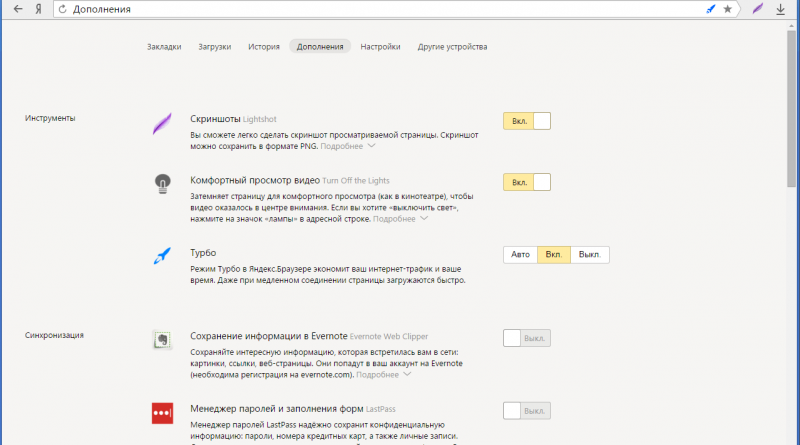Expand Подробнее under Evernote description
This screenshot has height=445, width=800.
coord(383,375)
